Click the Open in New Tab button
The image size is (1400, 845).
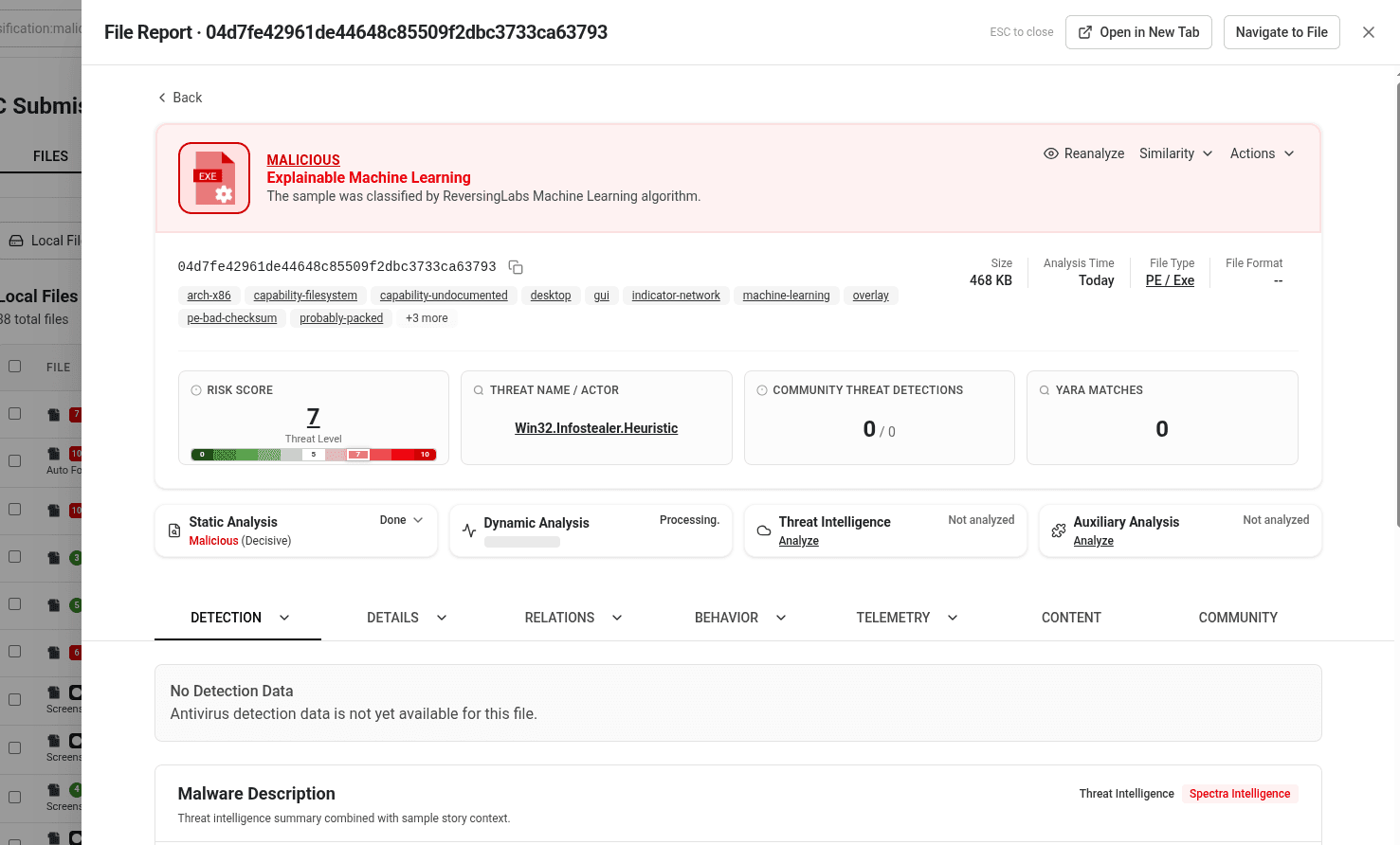(x=1138, y=32)
